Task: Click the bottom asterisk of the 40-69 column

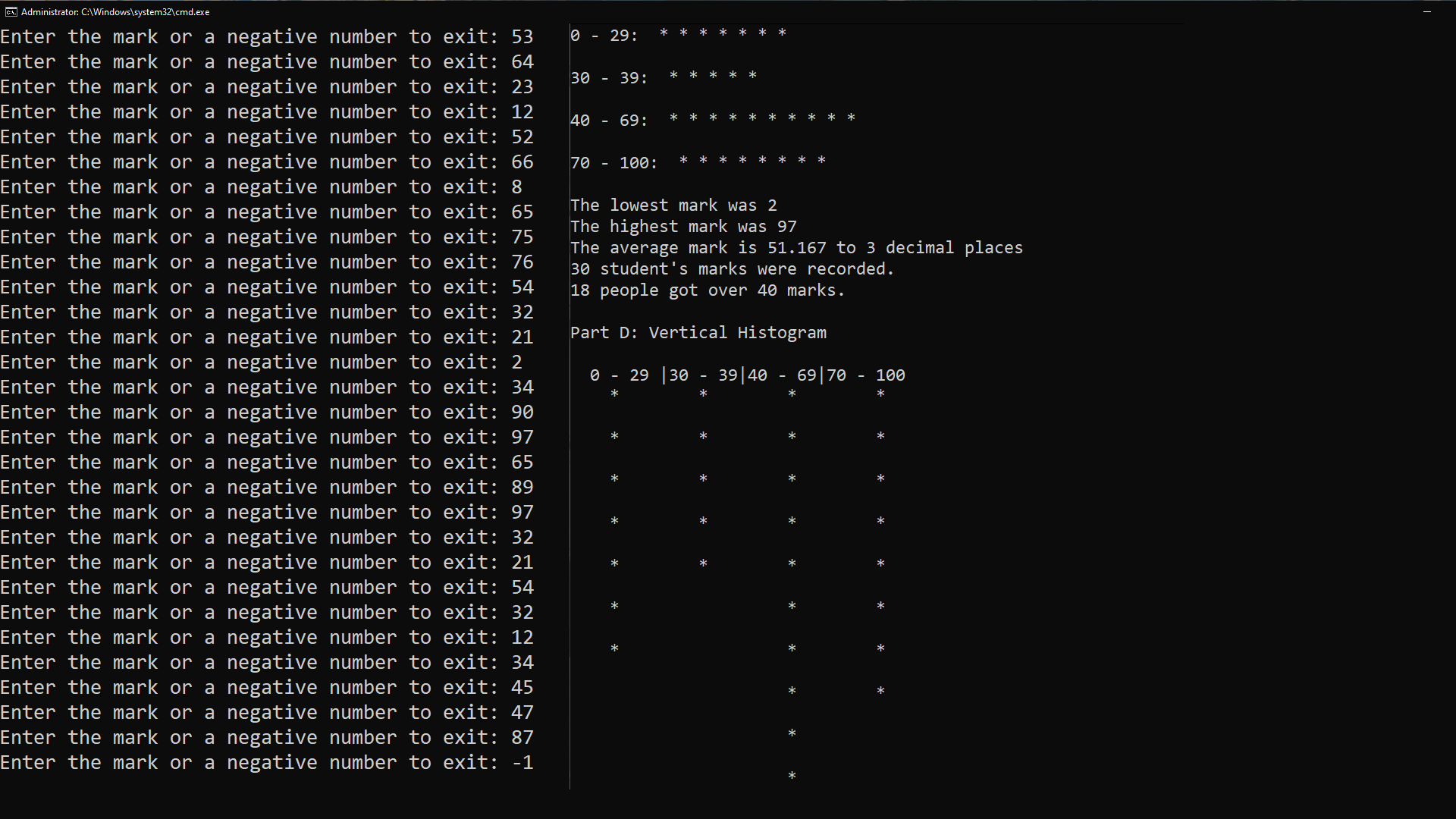Action: 792,776
